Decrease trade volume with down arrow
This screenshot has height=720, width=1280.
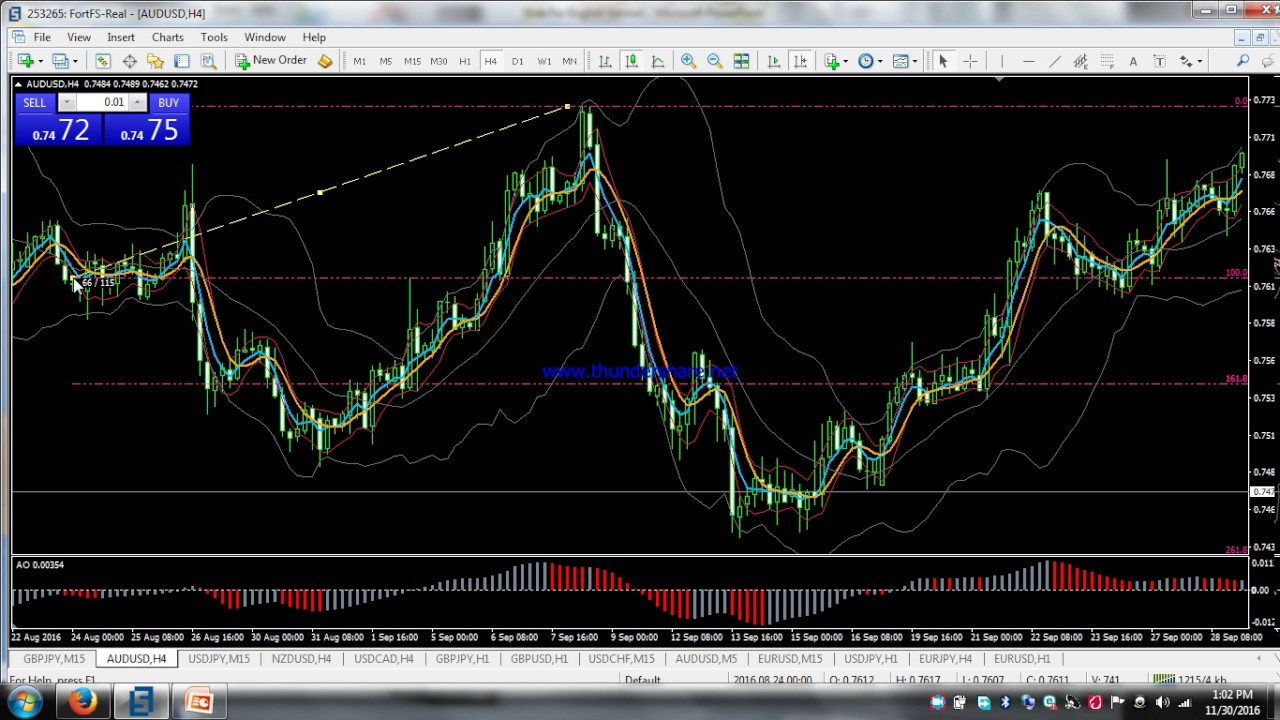click(66, 102)
